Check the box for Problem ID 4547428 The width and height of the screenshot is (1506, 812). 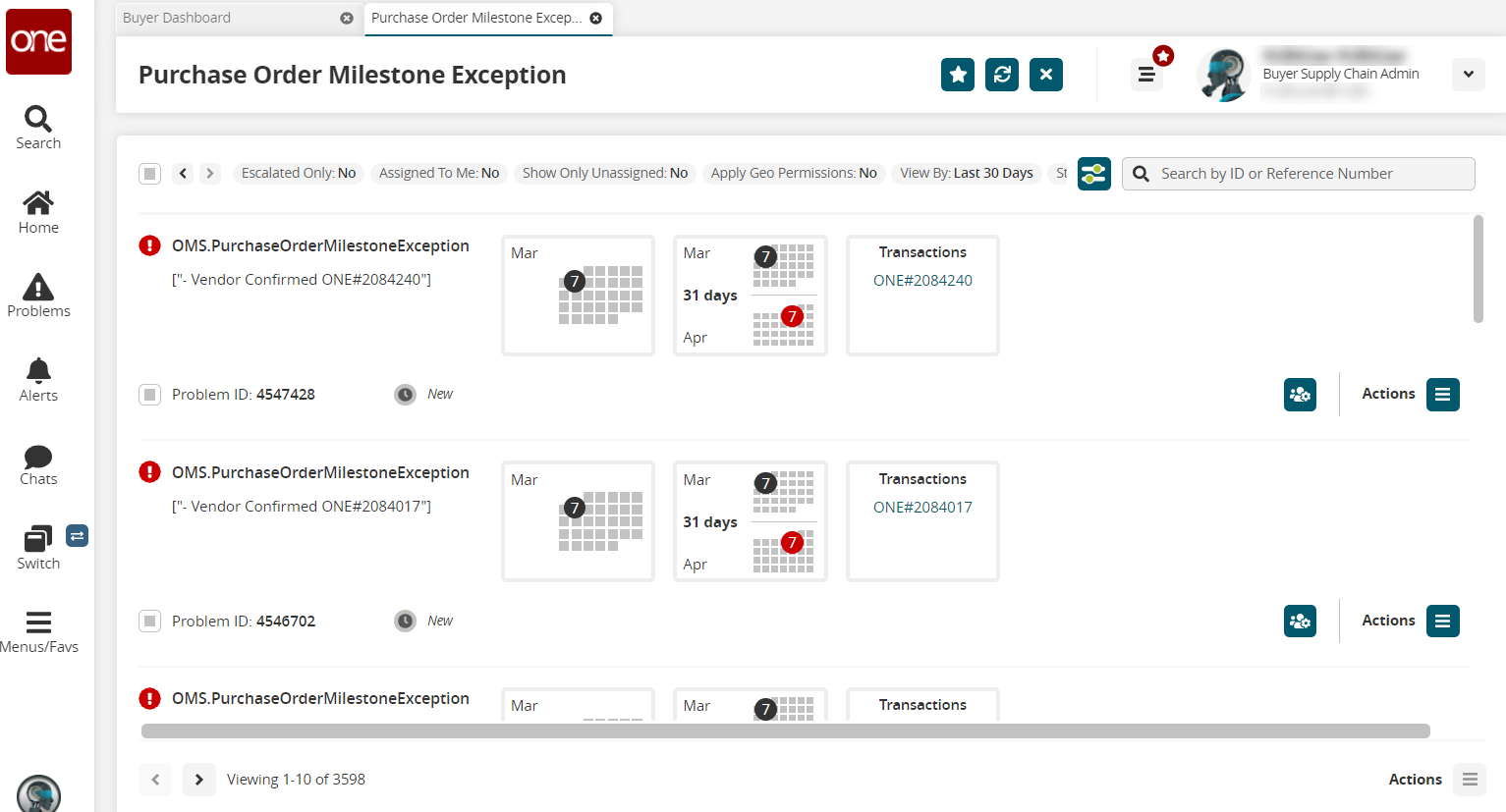tap(149, 395)
